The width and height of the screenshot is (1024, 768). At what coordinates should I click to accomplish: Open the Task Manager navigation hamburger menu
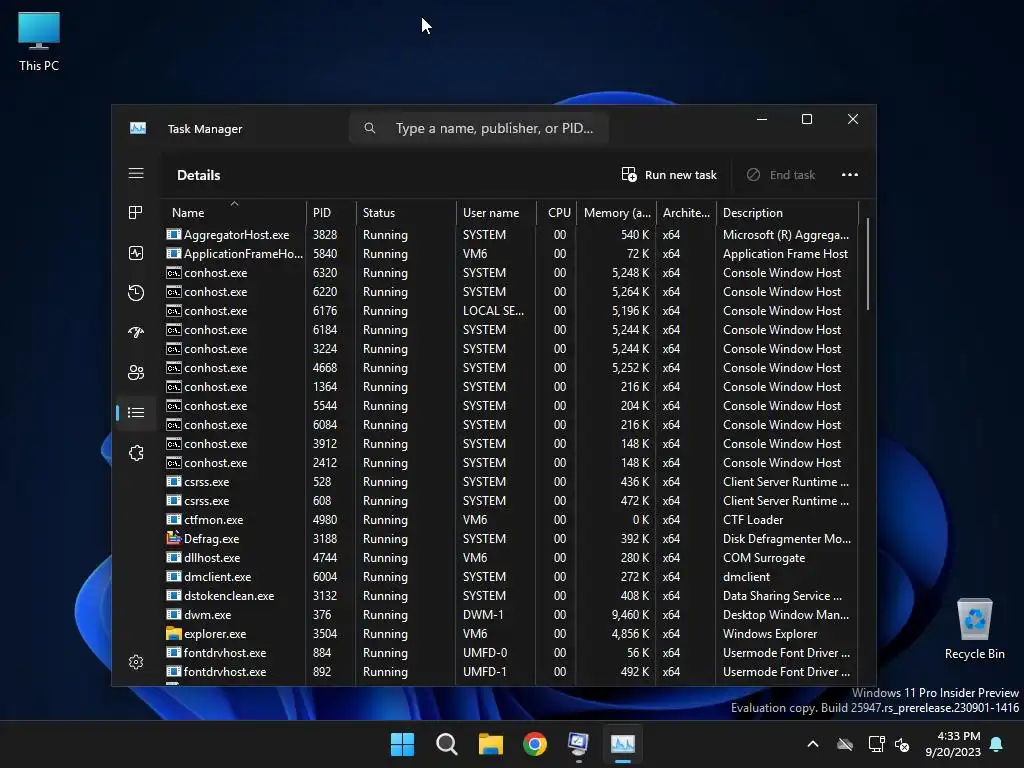coord(136,173)
